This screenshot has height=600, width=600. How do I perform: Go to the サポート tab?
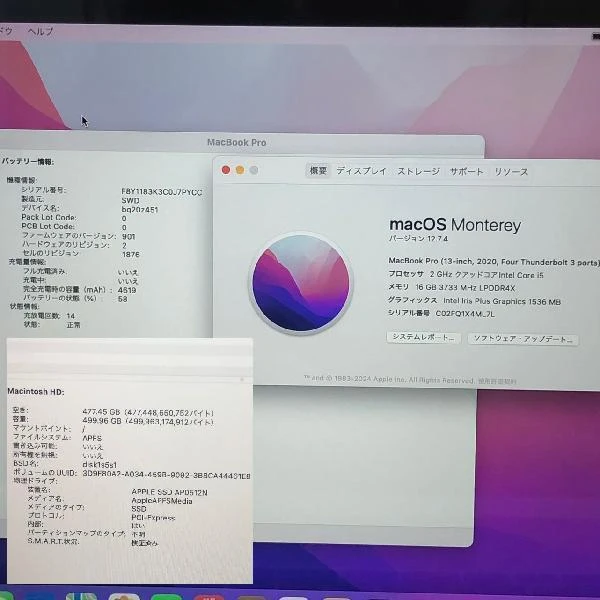pos(466,171)
